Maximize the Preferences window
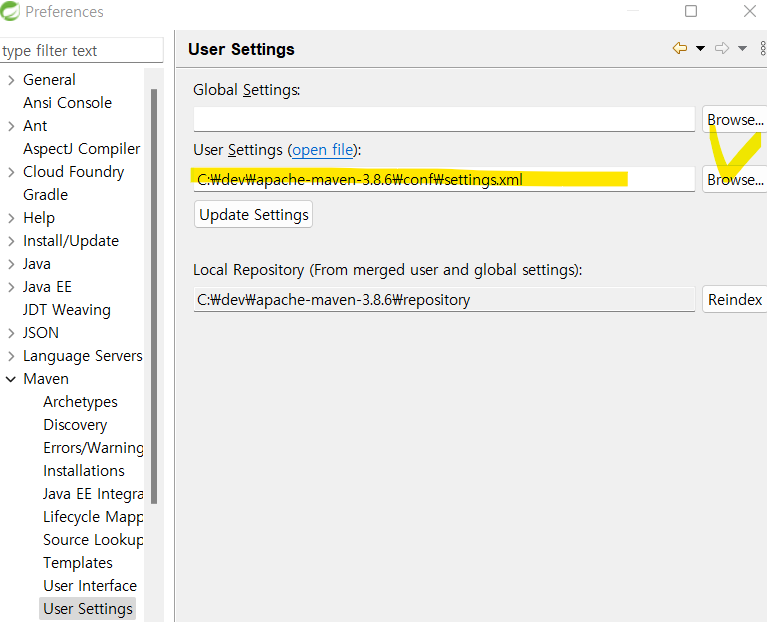Viewport: 767px width, 622px height. 691,11
